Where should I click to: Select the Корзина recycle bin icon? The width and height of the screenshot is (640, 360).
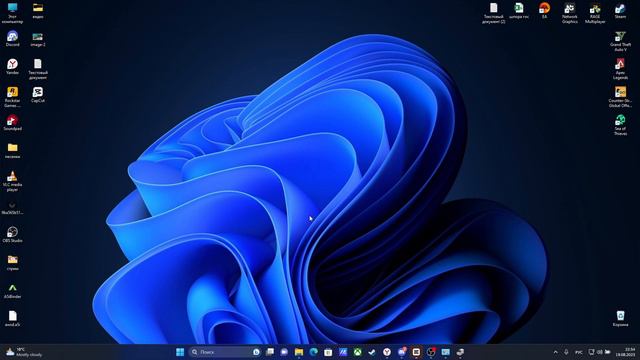620,318
